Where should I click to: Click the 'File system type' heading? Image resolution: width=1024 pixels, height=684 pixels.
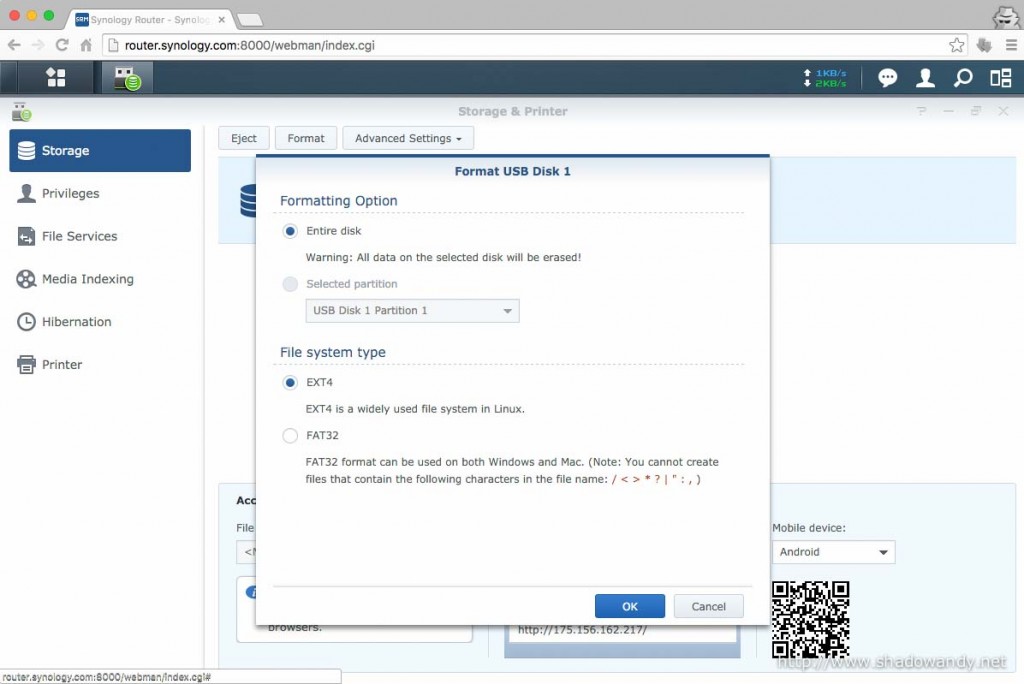(x=332, y=353)
